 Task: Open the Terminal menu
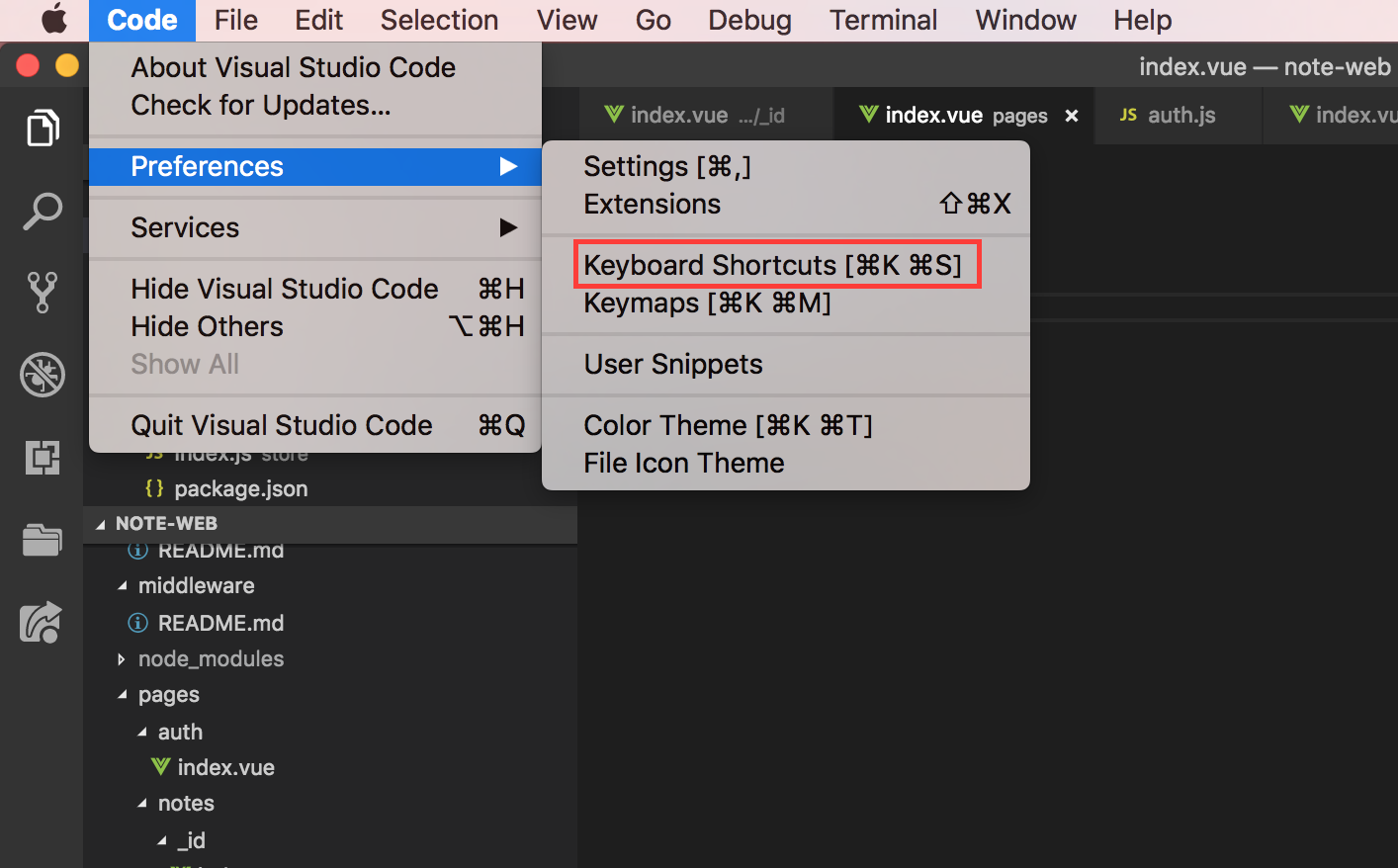(x=883, y=20)
